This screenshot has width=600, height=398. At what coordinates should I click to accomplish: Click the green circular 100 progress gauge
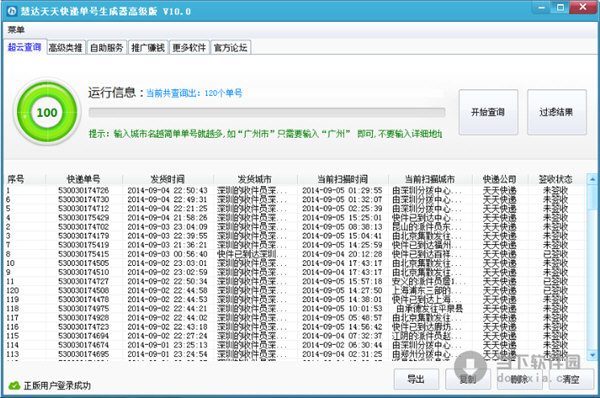[x=47, y=112]
